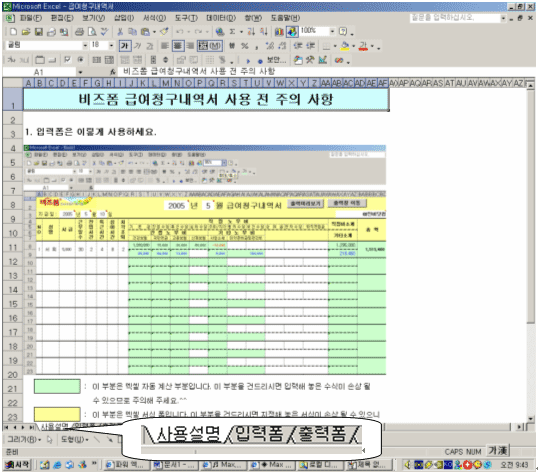Click the Font Color red swatch

(x=363, y=46)
